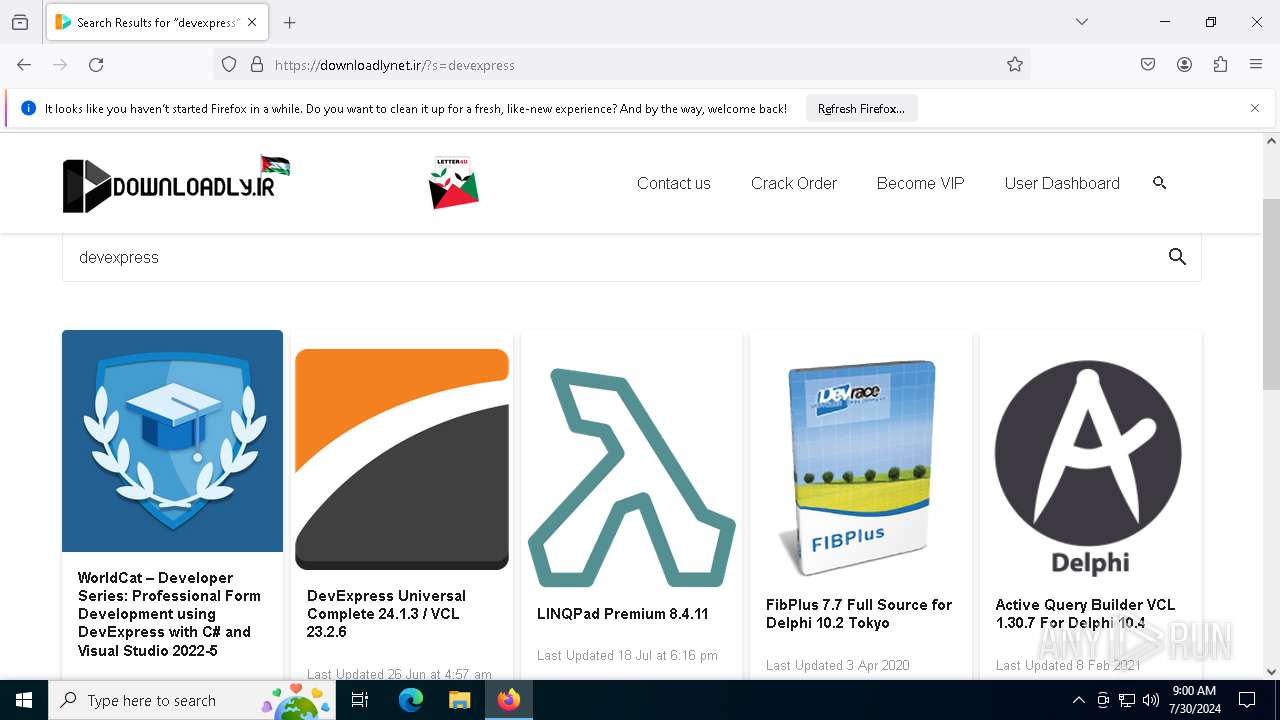
Task: Go back to the previous page
Action: (x=24, y=65)
